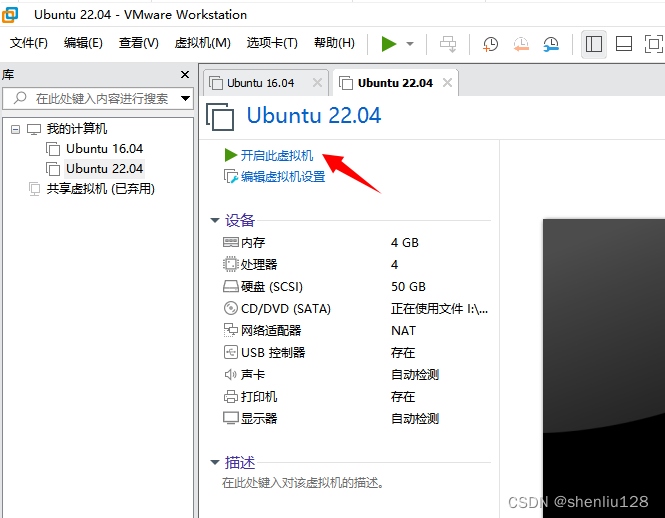This screenshot has width=665, height=518.
Task: Click the speaker icon beside 声卡
Action: pos(230,375)
